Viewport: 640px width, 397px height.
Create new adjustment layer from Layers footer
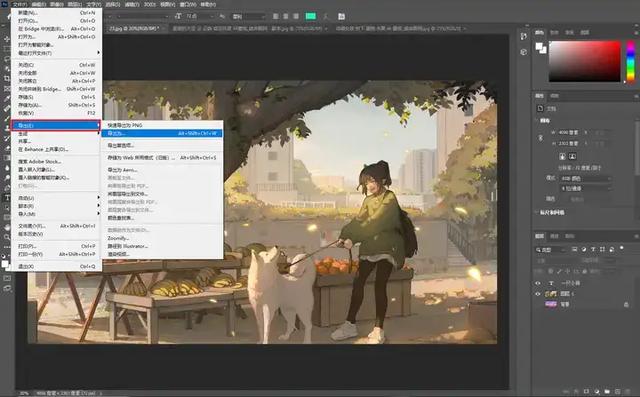click(x=597, y=391)
